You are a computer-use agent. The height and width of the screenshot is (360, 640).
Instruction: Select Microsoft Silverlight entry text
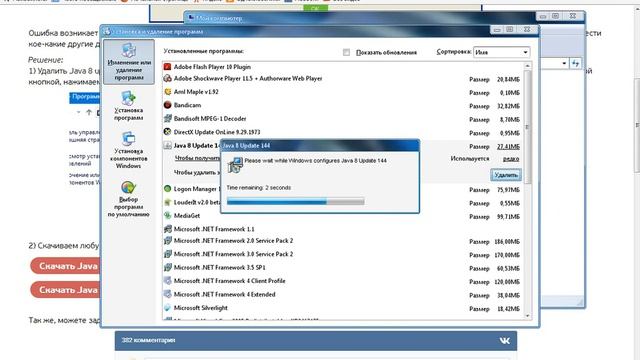click(200, 308)
